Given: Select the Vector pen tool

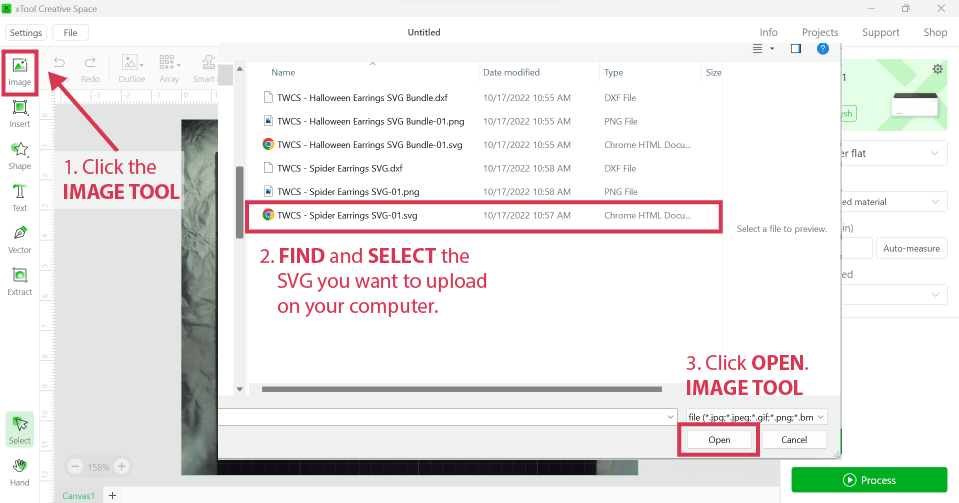Looking at the screenshot, I should tap(20, 240).
